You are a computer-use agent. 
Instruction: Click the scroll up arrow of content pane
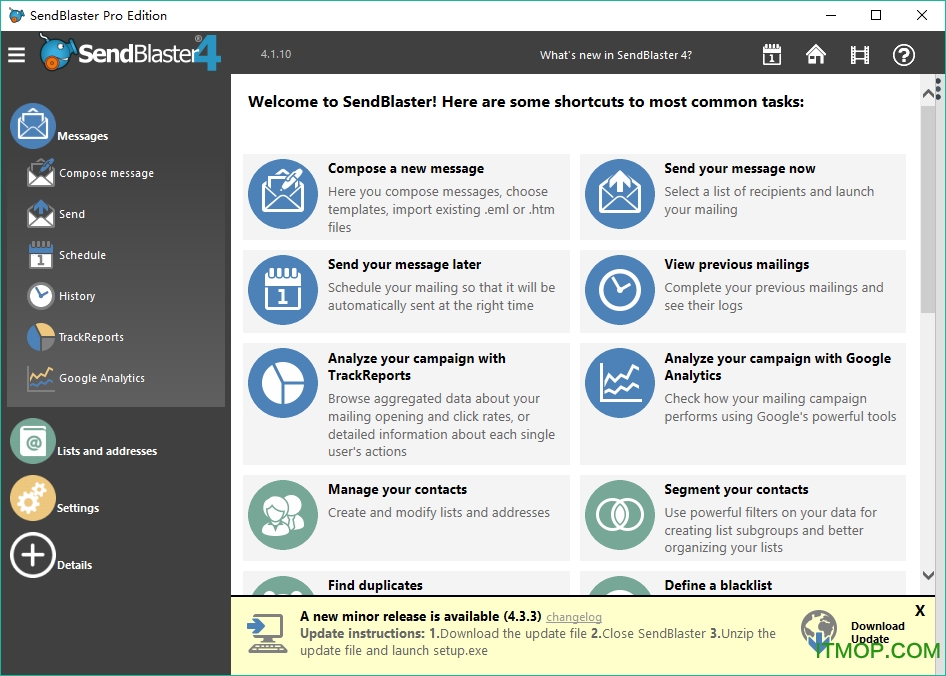click(x=928, y=94)
